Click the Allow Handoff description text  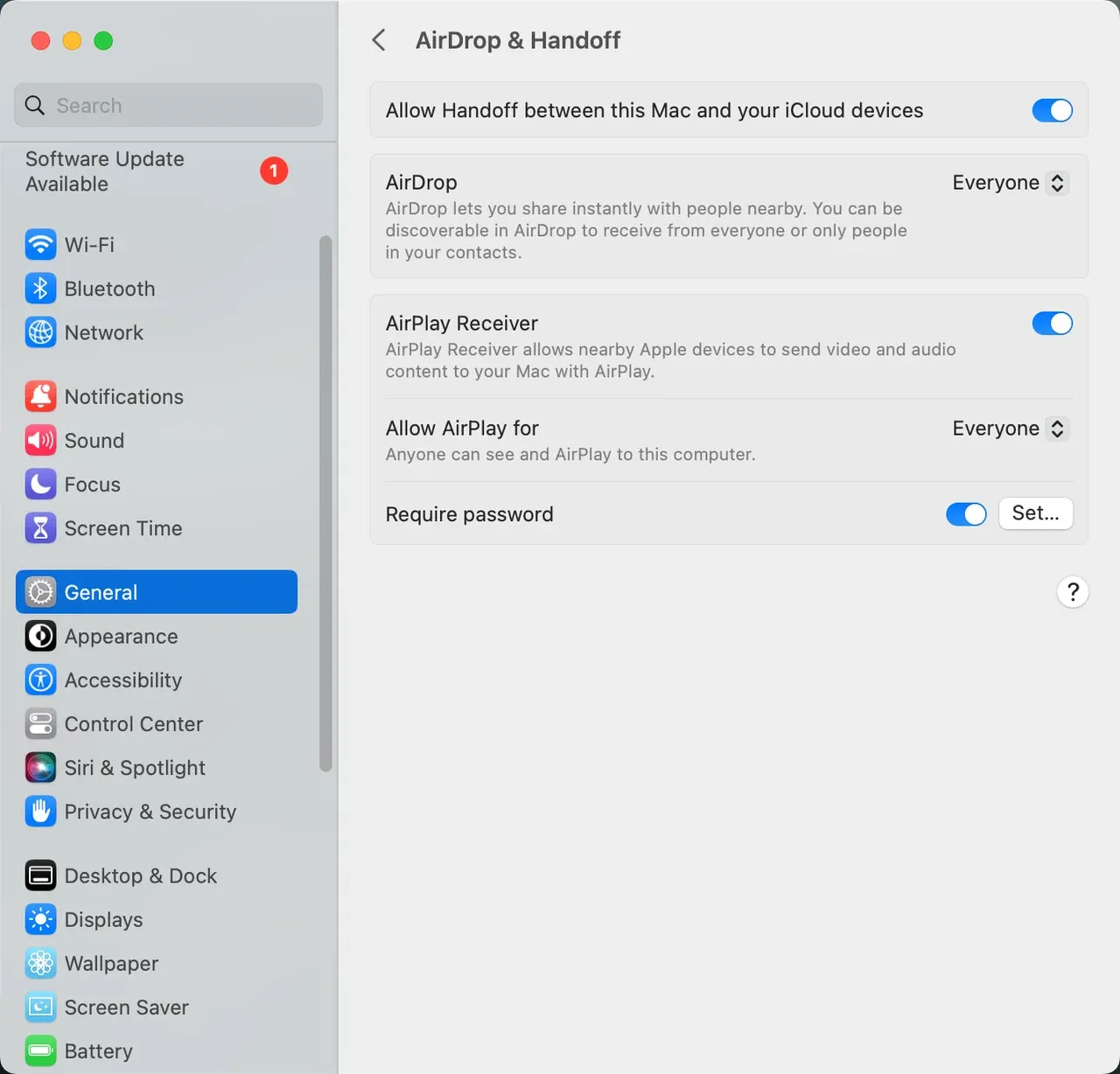[654, 110]
